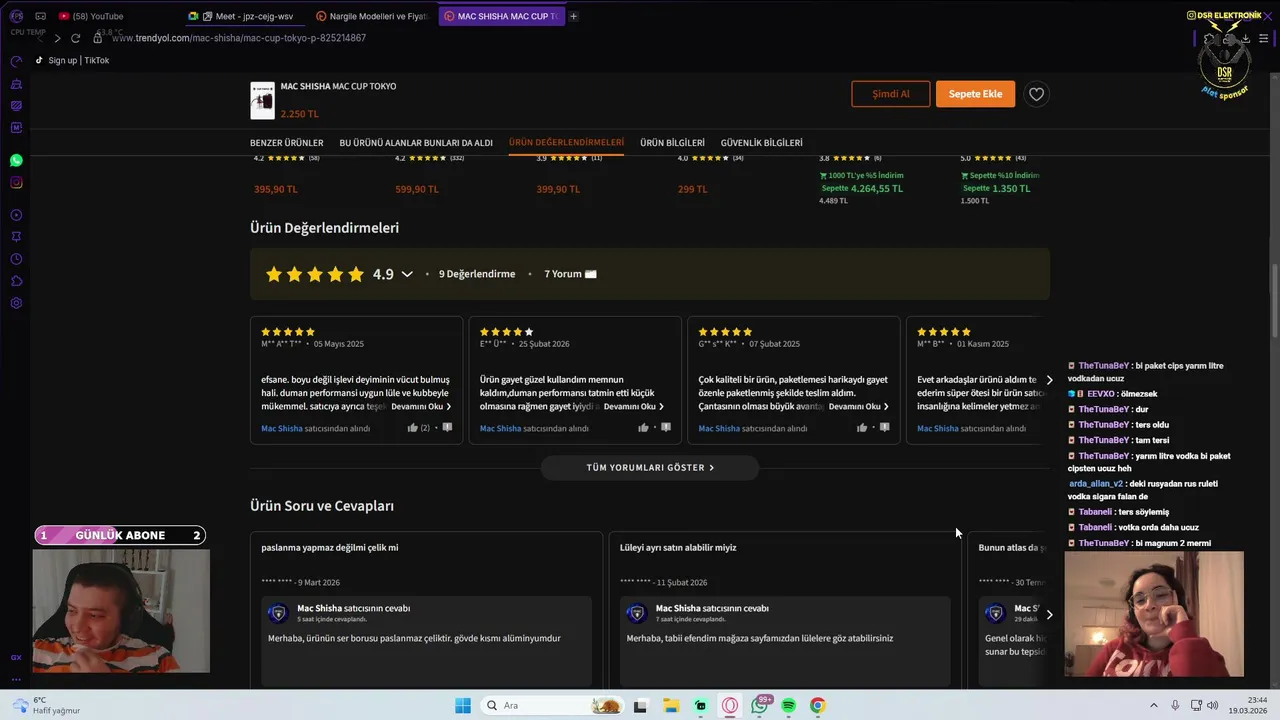Image resolution: width=1280 pixels, height=720 pixels.
Task: Click the page vertical scrollbar
Action: coord(1274,300)
